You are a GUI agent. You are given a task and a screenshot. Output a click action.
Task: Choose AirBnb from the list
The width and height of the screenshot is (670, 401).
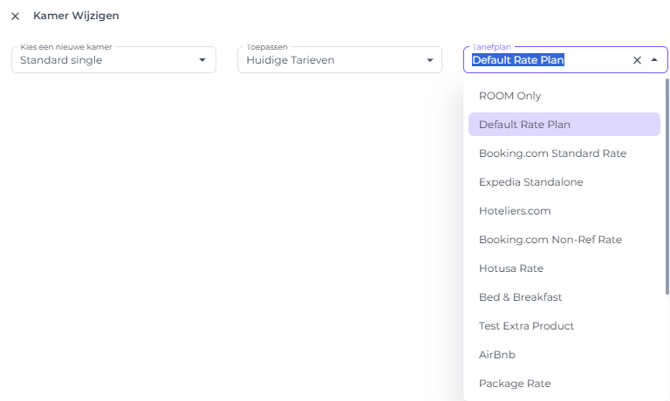tap(497, 354)
